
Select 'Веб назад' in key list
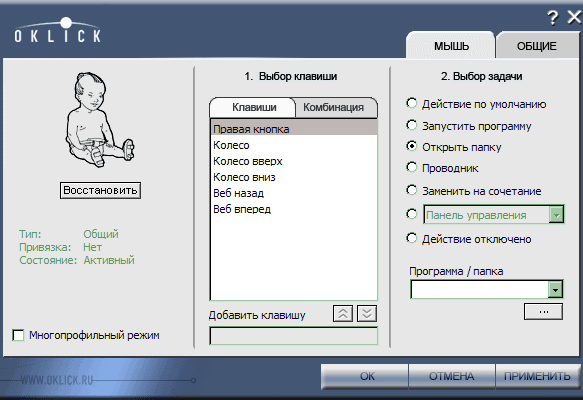(x=294, y=193)
